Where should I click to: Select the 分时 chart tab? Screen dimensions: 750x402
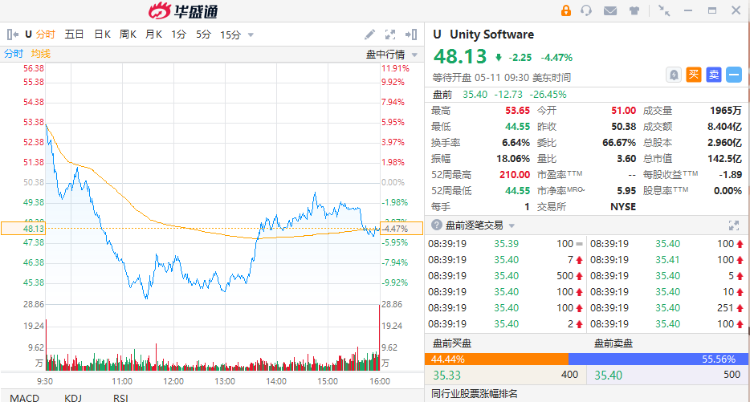point(45,34)
